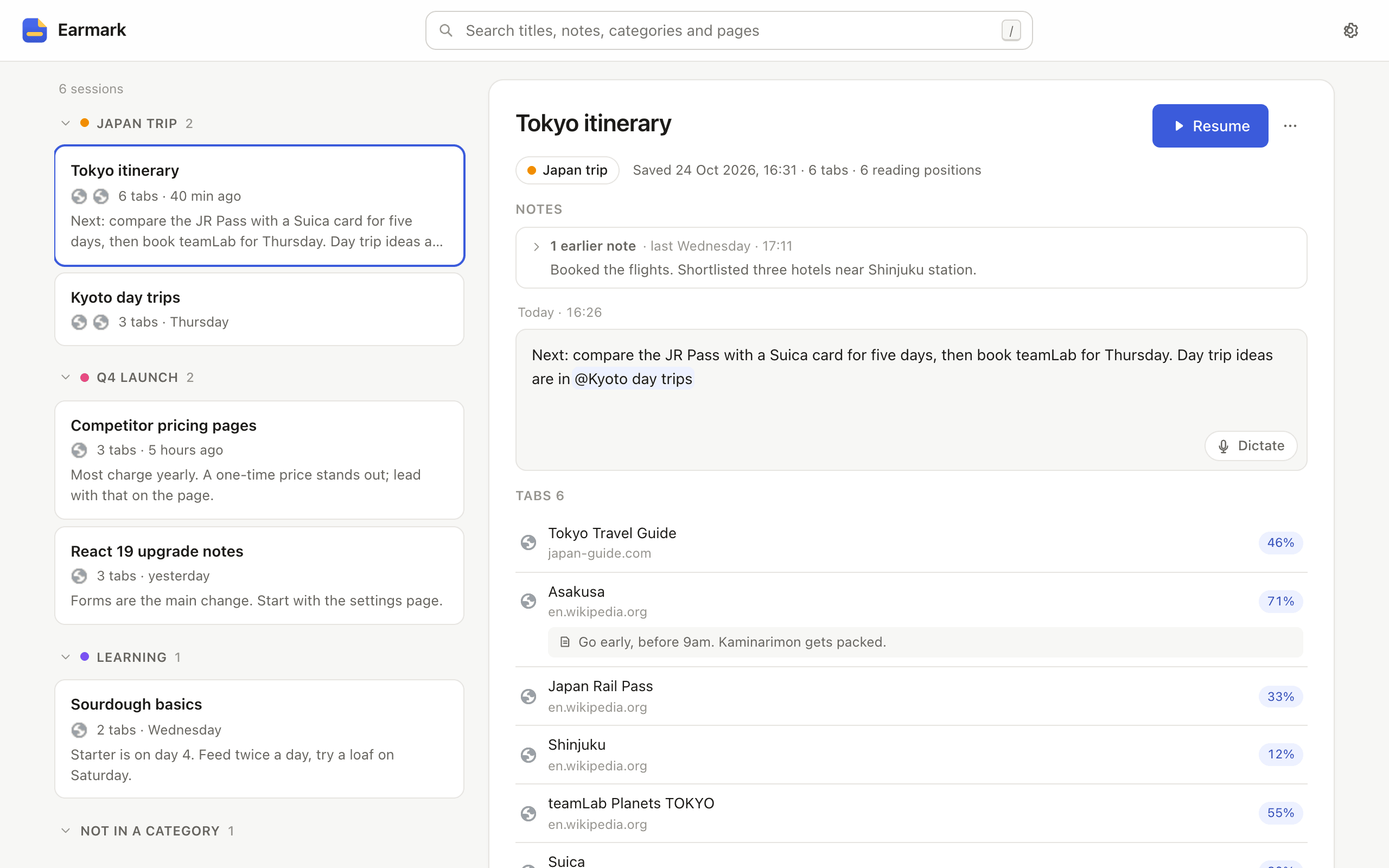The height and width of the screenshot is (868, 1389).
Task: Open the React 19 upgrade notes session
Action: [259, 575]
